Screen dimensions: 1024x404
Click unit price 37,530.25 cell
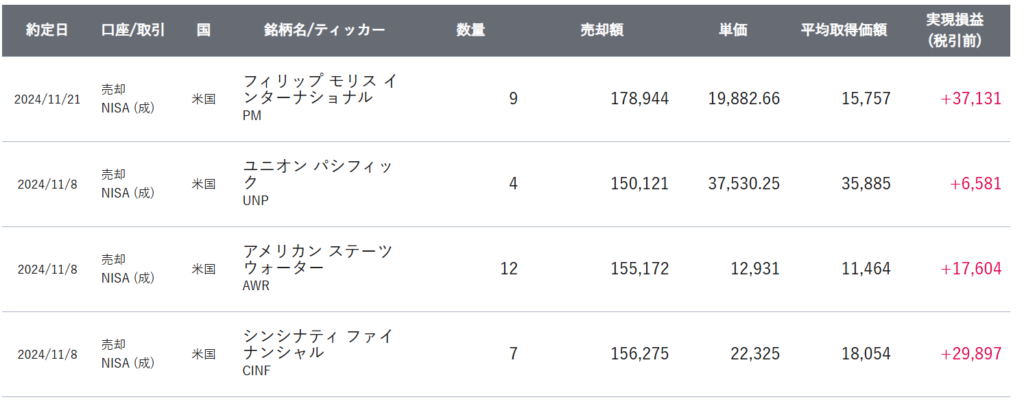tap(742, 185)
